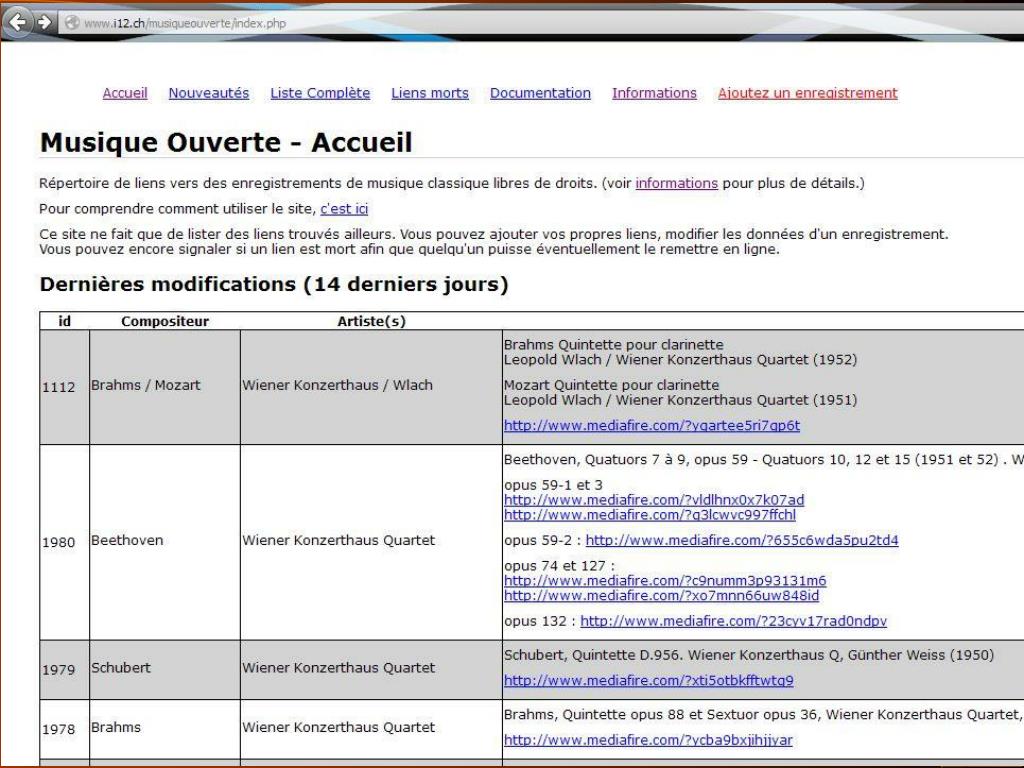1024x768 pixels.
Task: Select composer cell 'Schubert'
Action: (165, 668)
